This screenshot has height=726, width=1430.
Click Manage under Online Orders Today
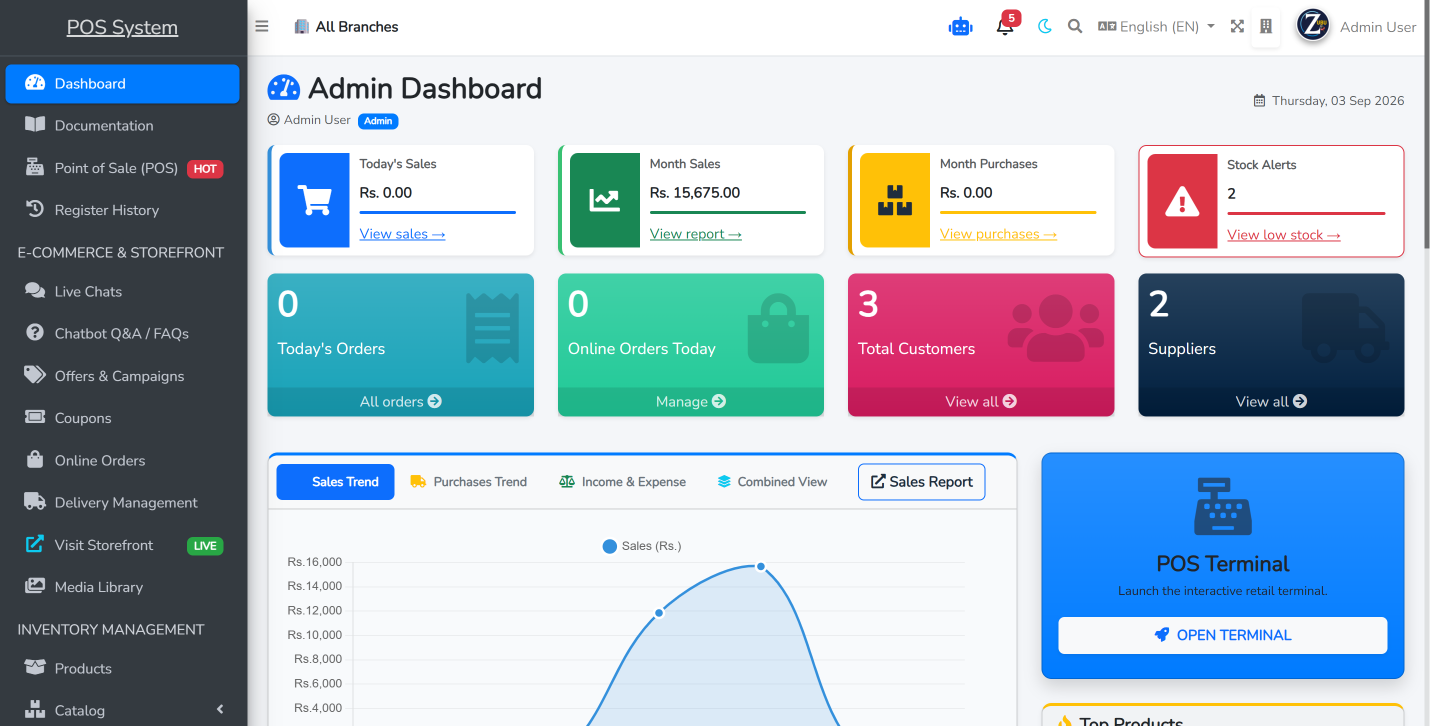[691, 401]
